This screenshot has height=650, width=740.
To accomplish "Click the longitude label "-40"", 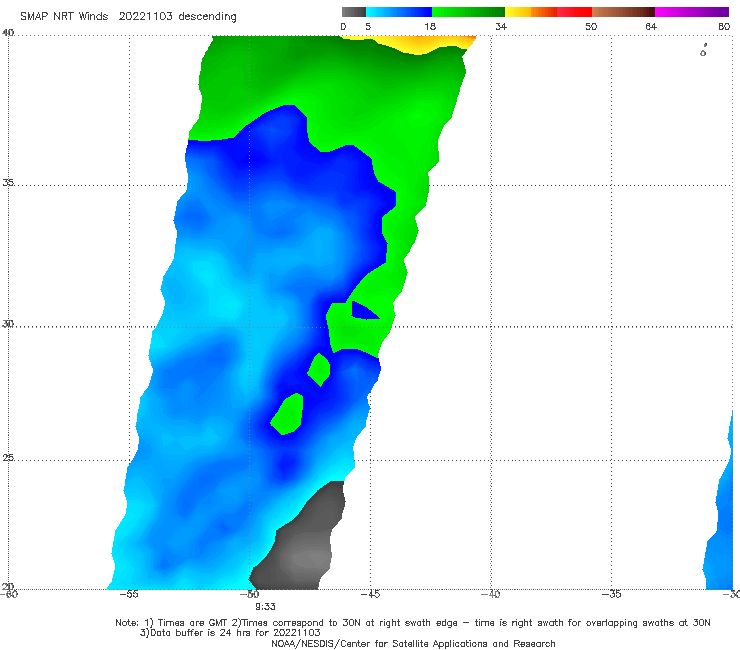I will [x=490, y=594].
